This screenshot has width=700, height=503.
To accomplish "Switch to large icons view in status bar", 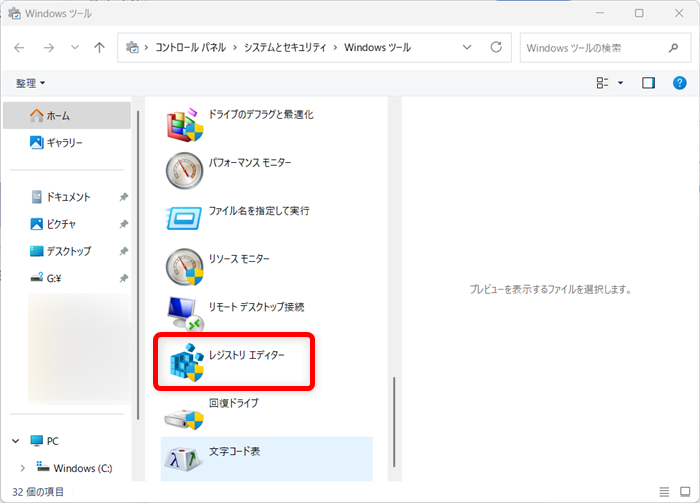I will pyautogui.click(x=685, y=492).
